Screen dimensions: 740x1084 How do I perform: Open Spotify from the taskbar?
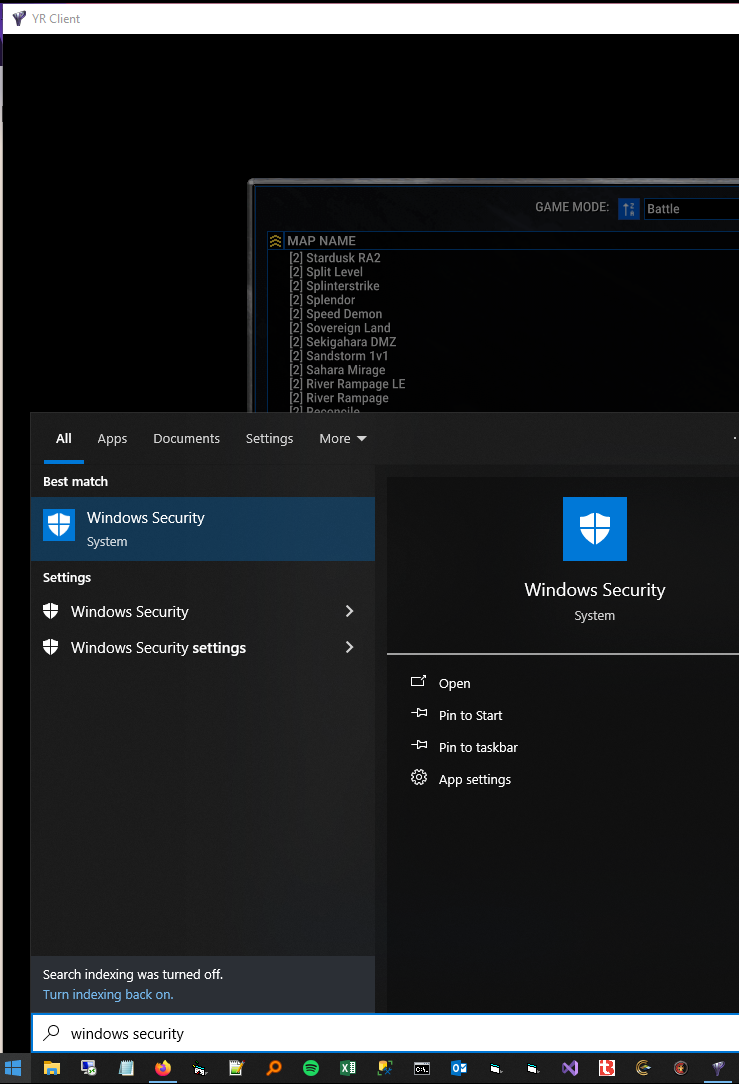(311, 1068)
